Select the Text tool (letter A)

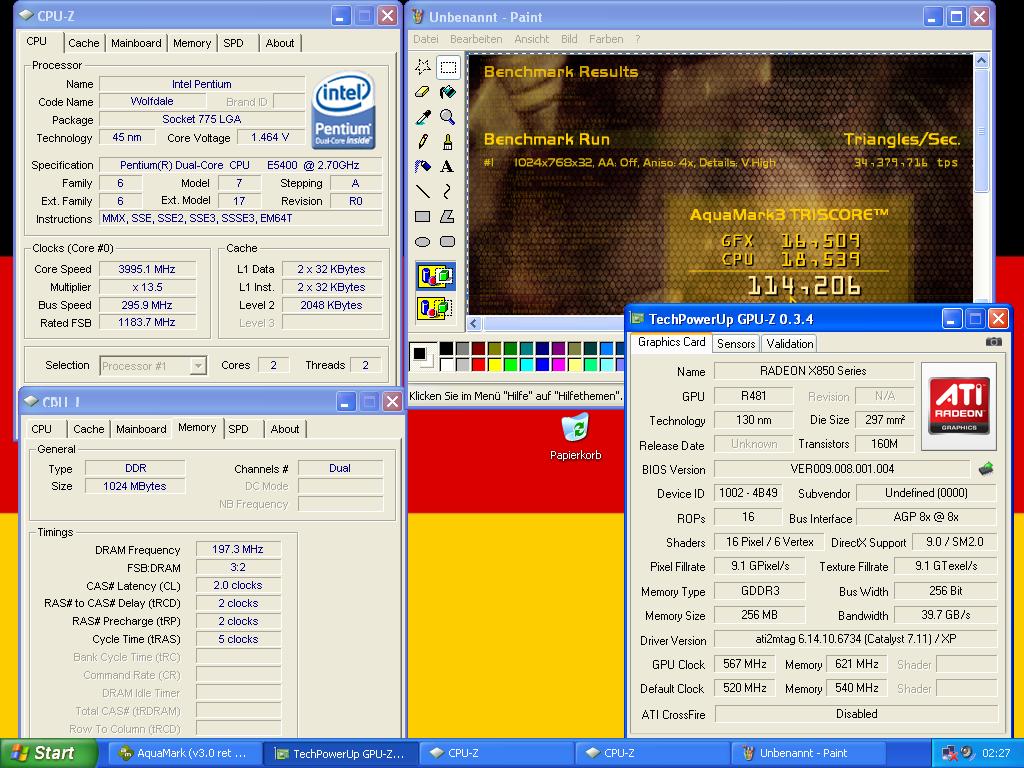pyautogui.click(x=448, y=167)
